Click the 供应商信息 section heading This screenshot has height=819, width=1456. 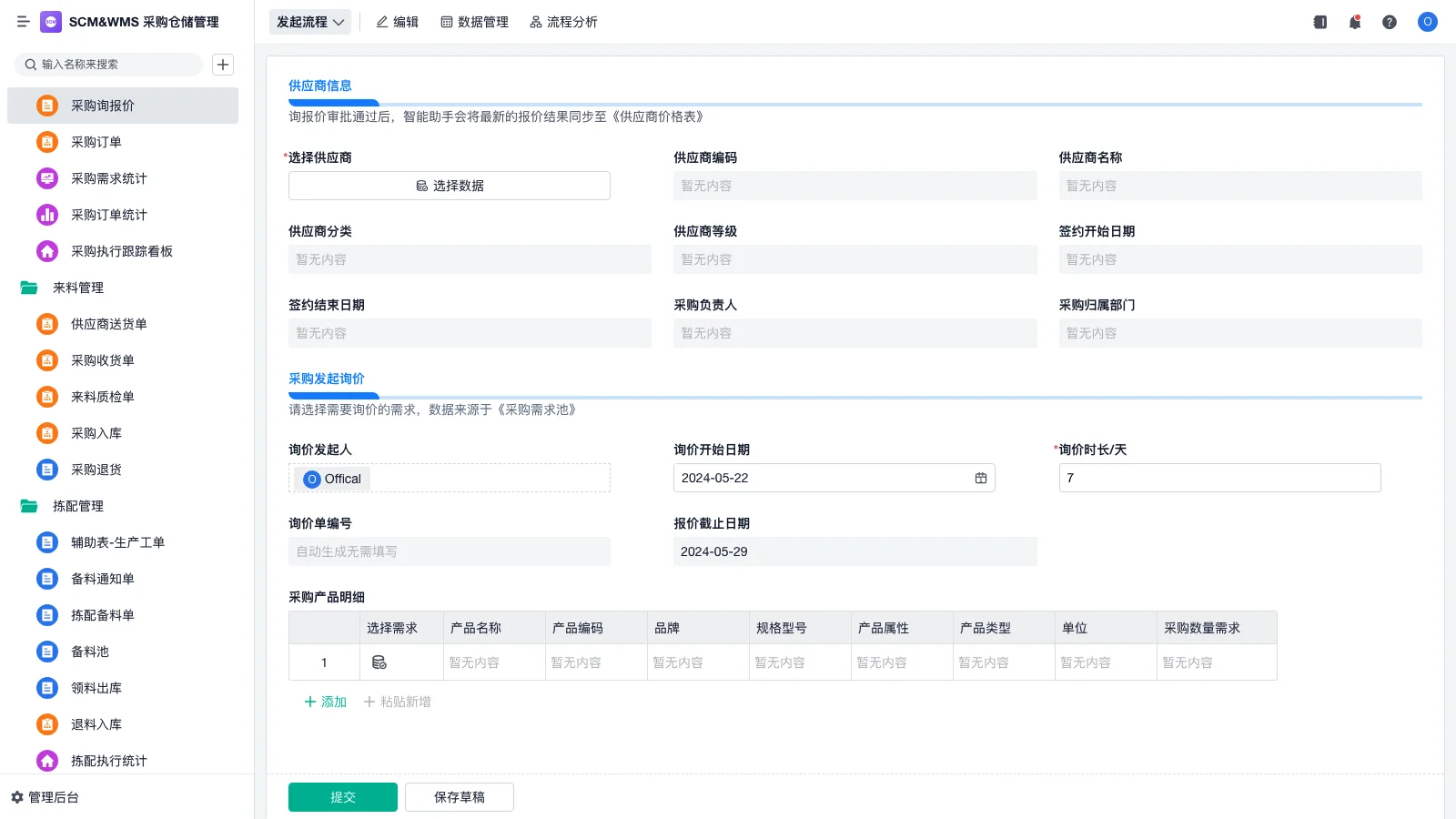tap(320, 86)
